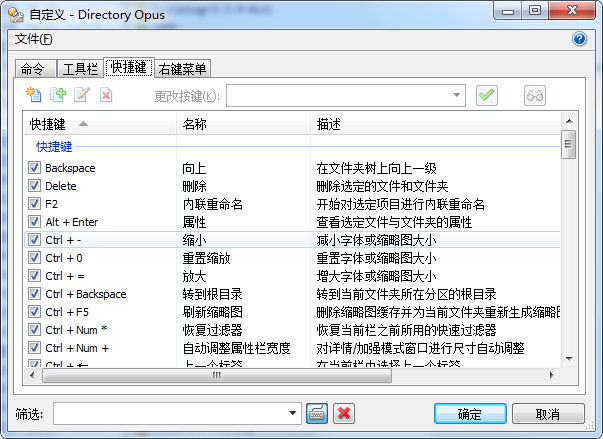Click the duplicate hotkey icon with plus
Image resolution: width=603 pixels, height=439 pixels.
click(58, 95)
